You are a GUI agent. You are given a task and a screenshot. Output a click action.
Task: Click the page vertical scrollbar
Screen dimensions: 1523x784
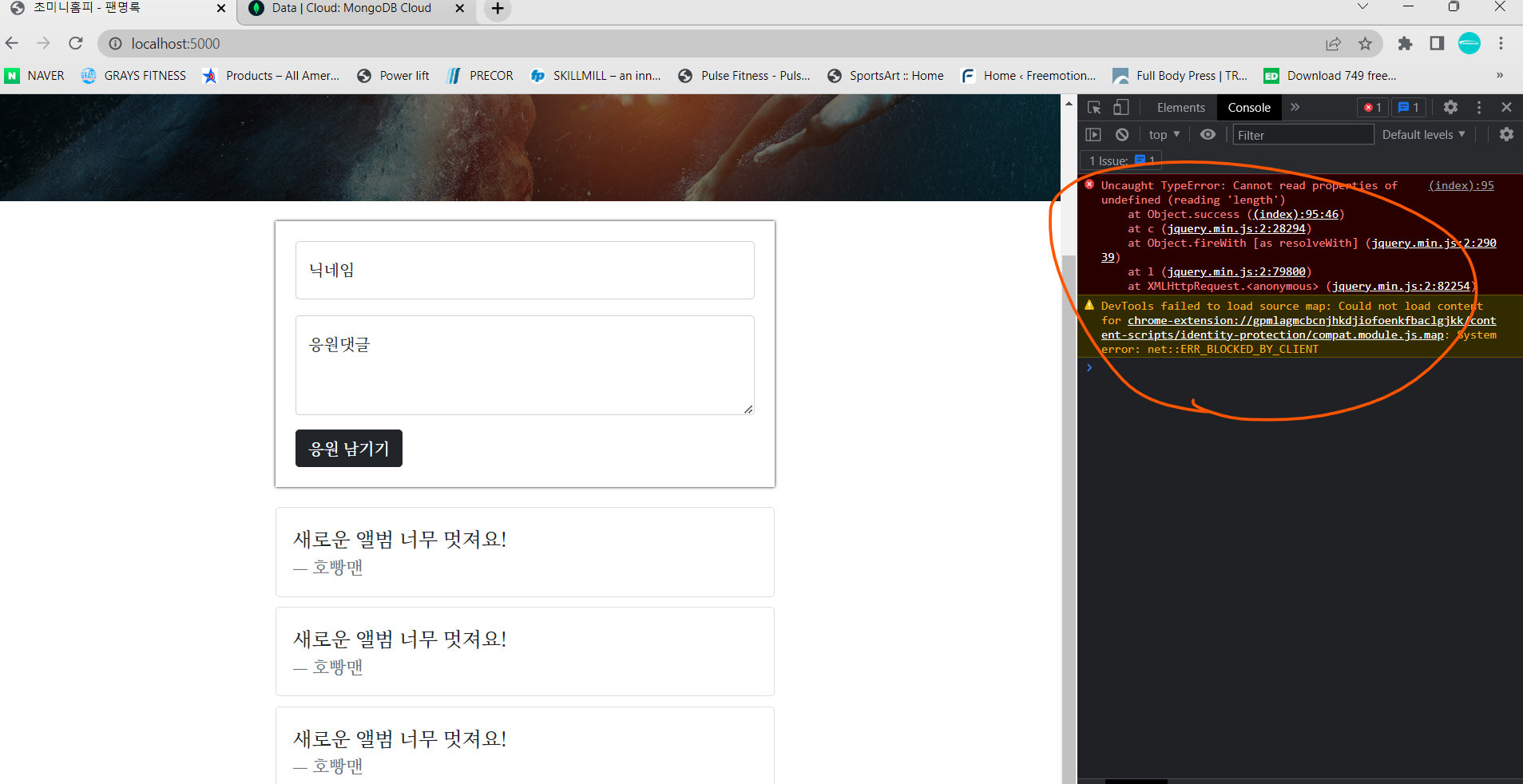[x=1069, y=519]
